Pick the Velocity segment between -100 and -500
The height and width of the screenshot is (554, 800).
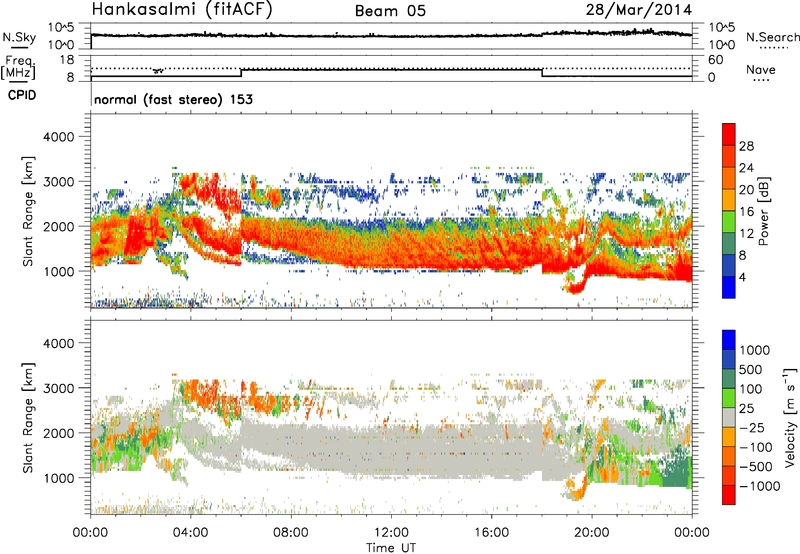coord(729,456)
